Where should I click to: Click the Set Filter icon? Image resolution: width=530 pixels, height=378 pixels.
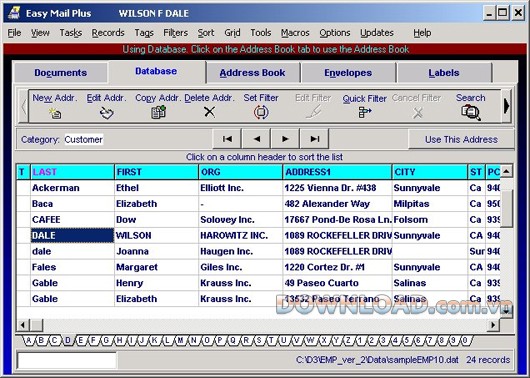[261, 112]
